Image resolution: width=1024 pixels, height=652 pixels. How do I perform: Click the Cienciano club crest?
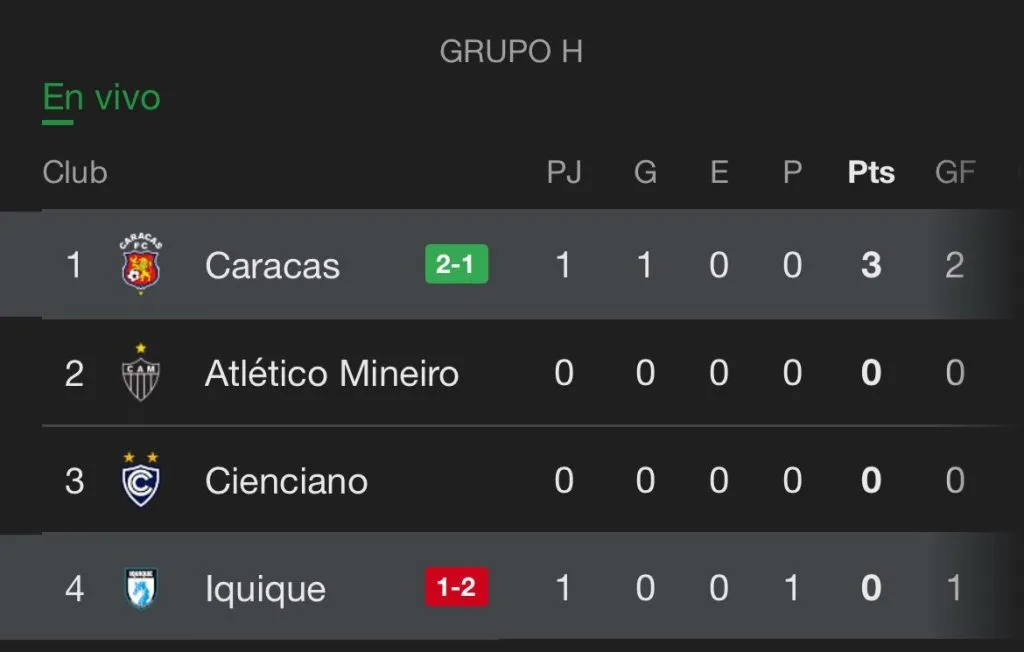pyautogui.click(x=141, y=480)
